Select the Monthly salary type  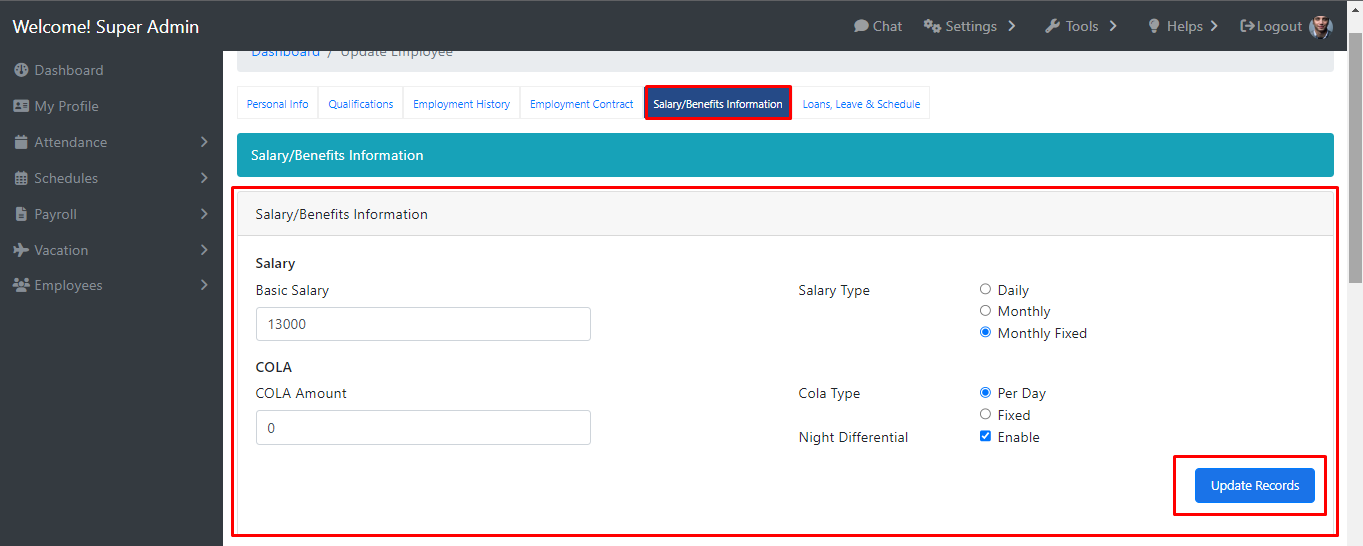coord(985,311)
